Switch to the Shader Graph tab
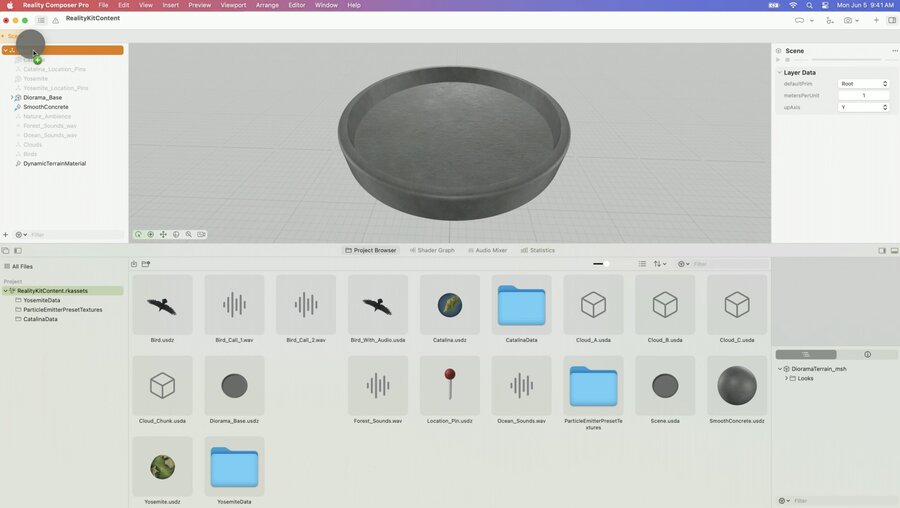900x508 pixels. (x=432, y=250)
